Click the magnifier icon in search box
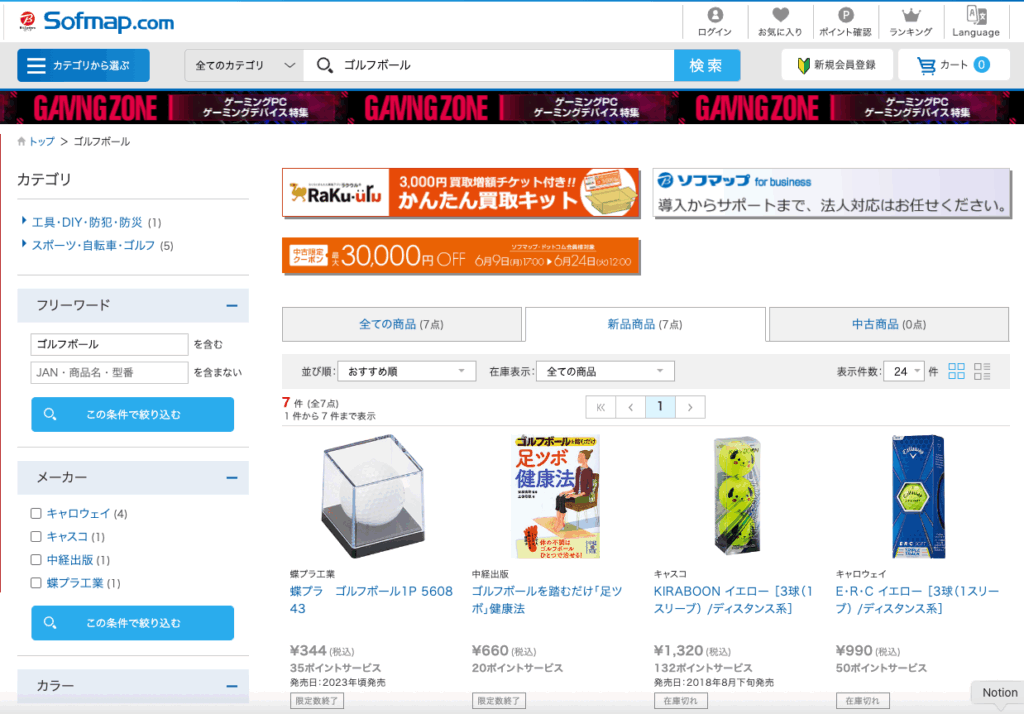 click(x=325, y=65)
